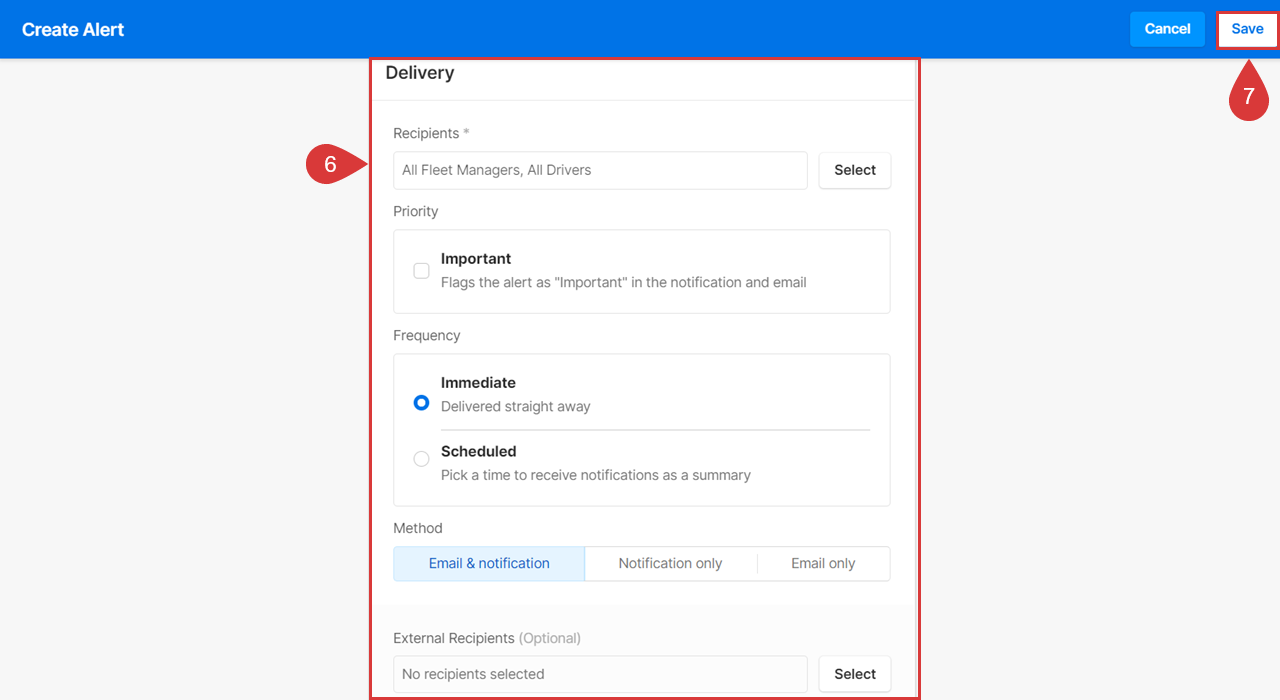This screenshot has height=700, width=1280.
Task: Enable the Important priority flag
Action: pos(421,270)
